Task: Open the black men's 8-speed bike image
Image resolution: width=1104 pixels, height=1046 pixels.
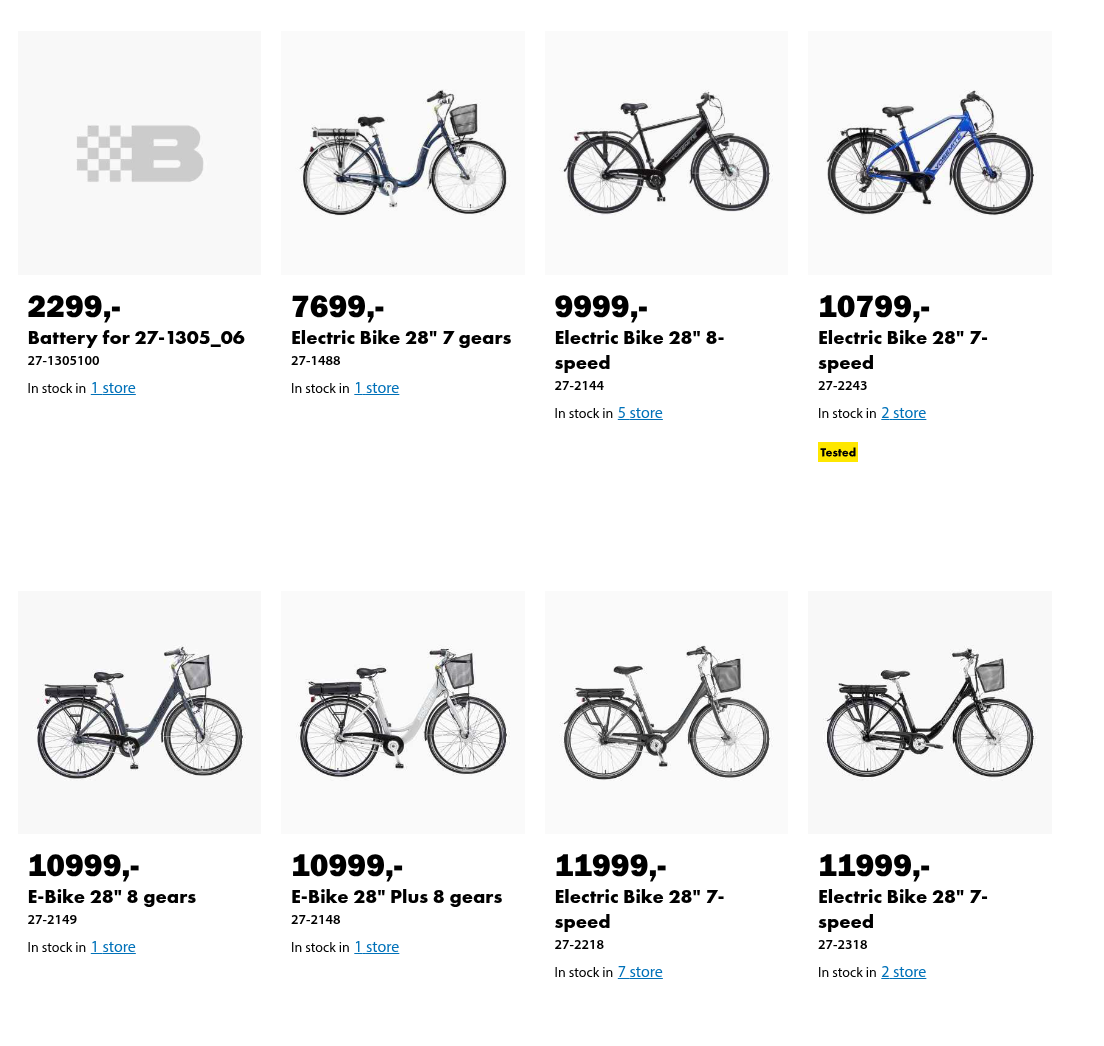Action: 666,153
